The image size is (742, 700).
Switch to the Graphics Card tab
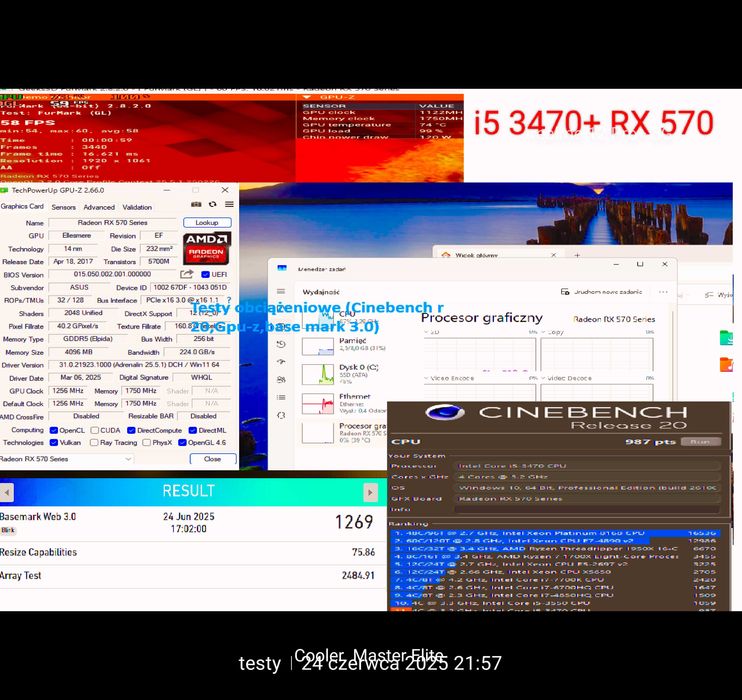[22, 206]
